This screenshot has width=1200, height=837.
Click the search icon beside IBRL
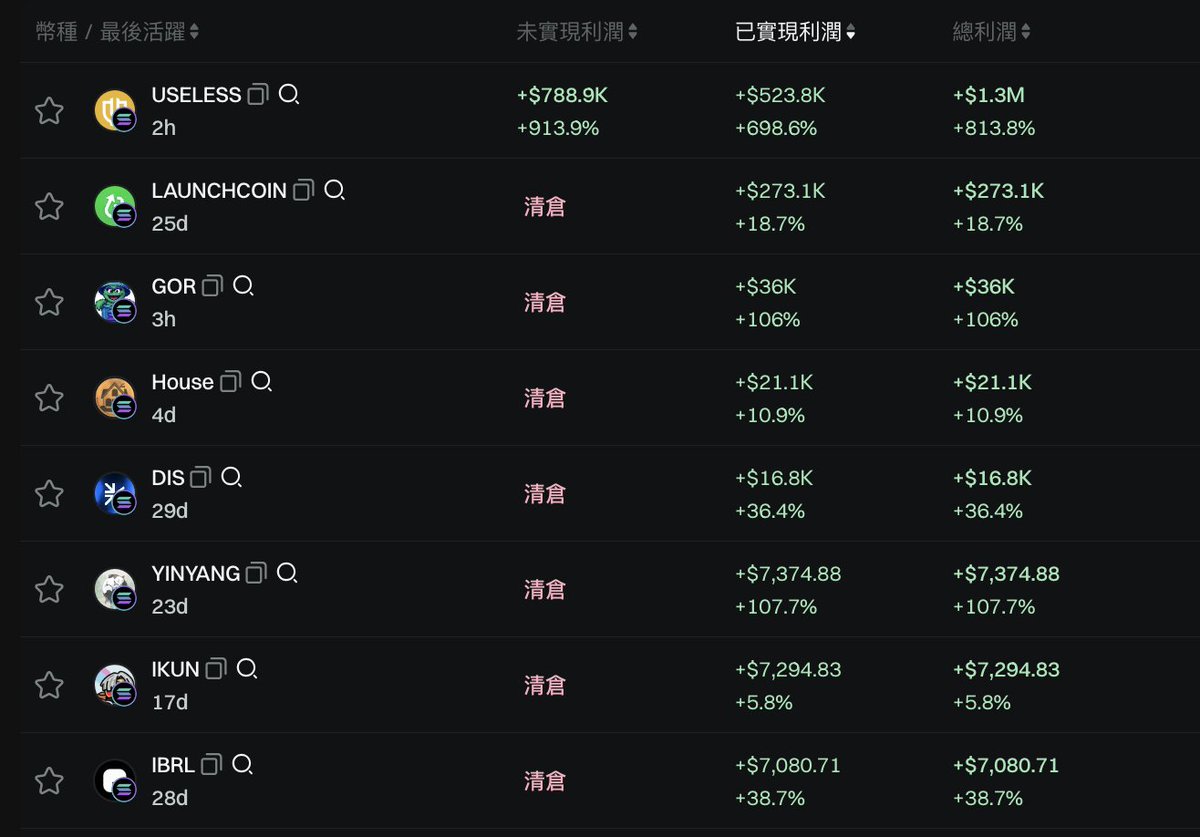(x=242, y=765)
